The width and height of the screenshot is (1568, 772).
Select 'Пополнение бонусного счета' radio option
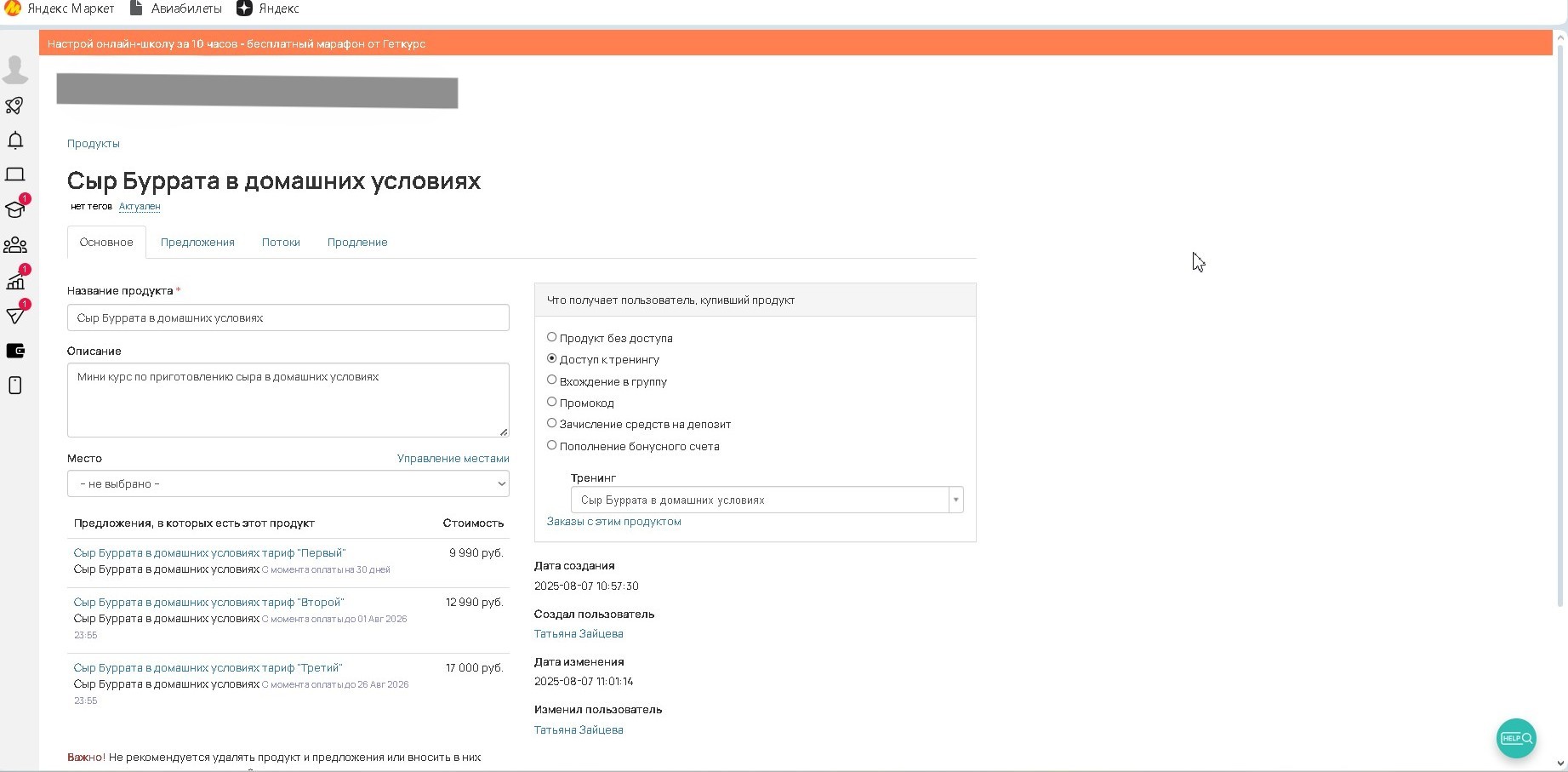[x=551, y=445]
